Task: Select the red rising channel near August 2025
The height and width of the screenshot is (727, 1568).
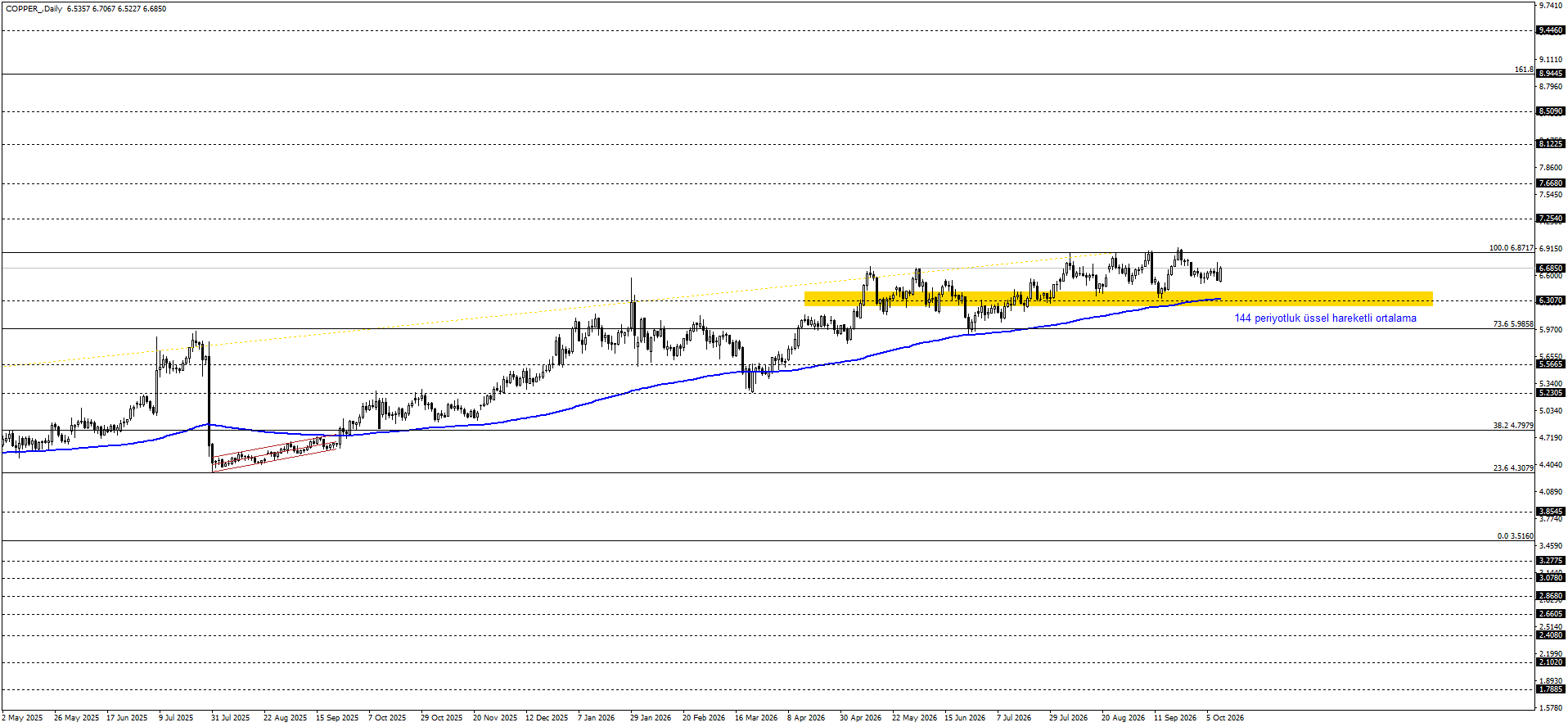Action: (x=276, y=454)
